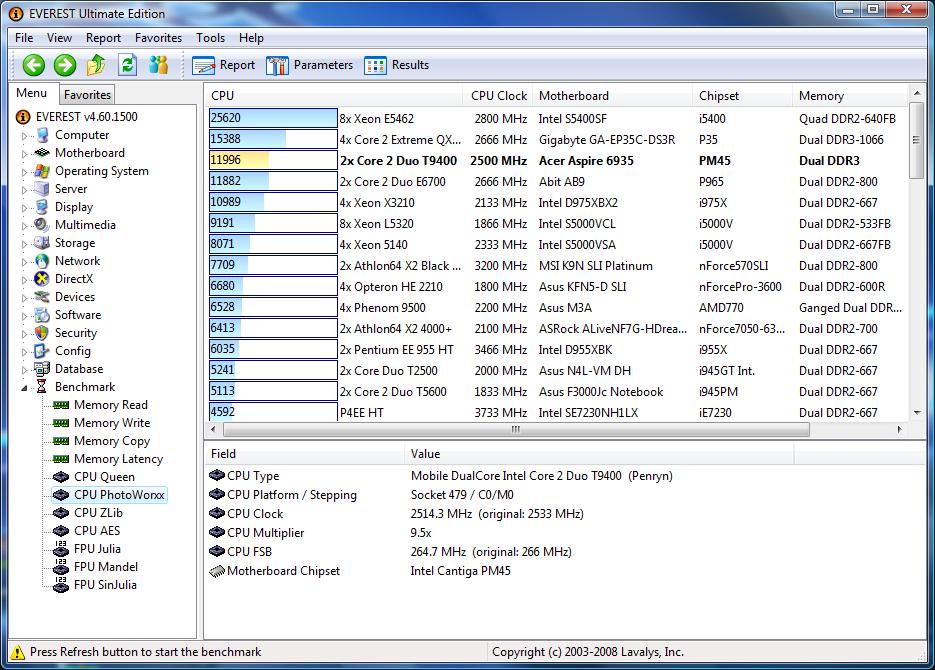This screenshot has height=670, width=935.
Task: Select the Network globe icon
Action: coord(42,261)
